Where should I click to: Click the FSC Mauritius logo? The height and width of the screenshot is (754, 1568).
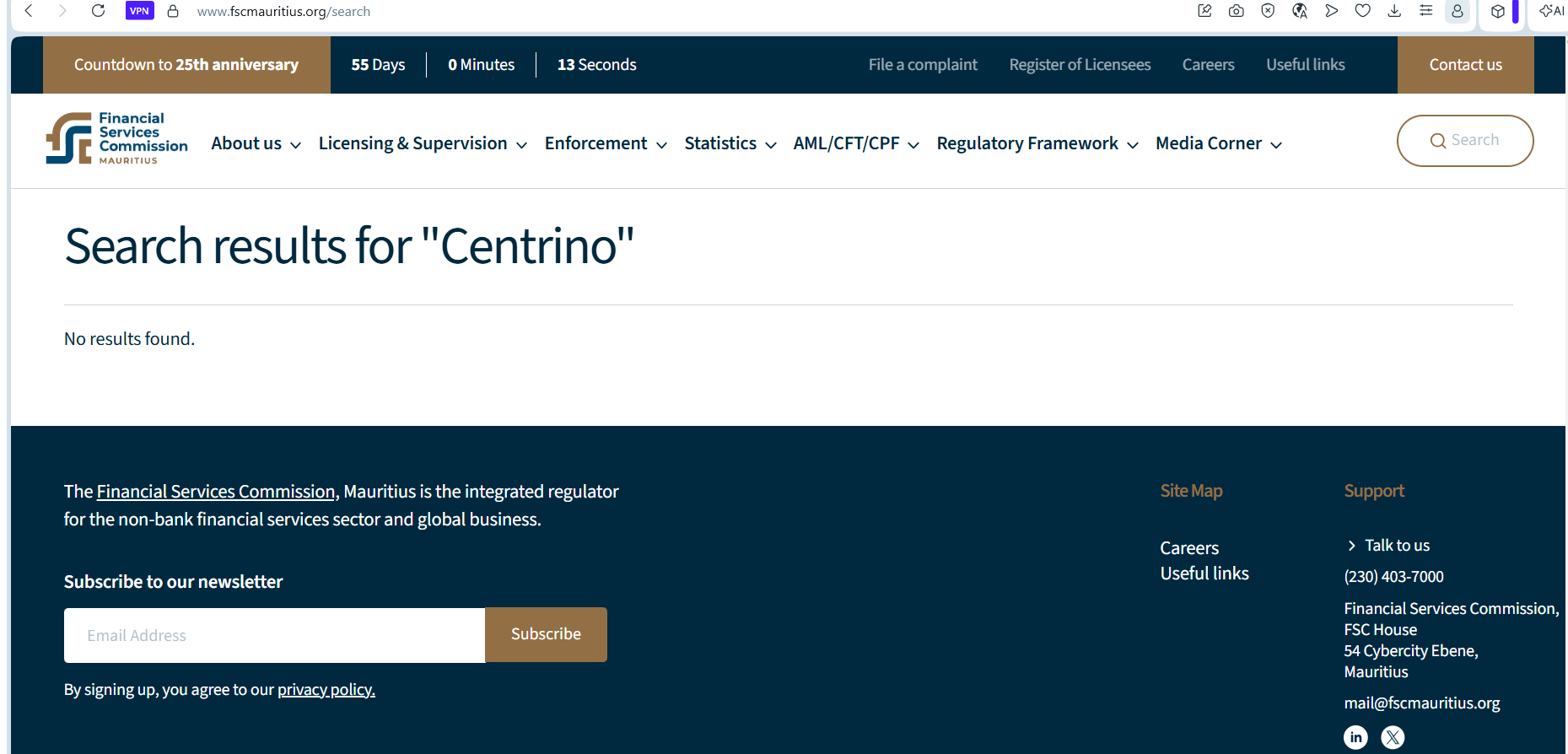pos(116,138)
